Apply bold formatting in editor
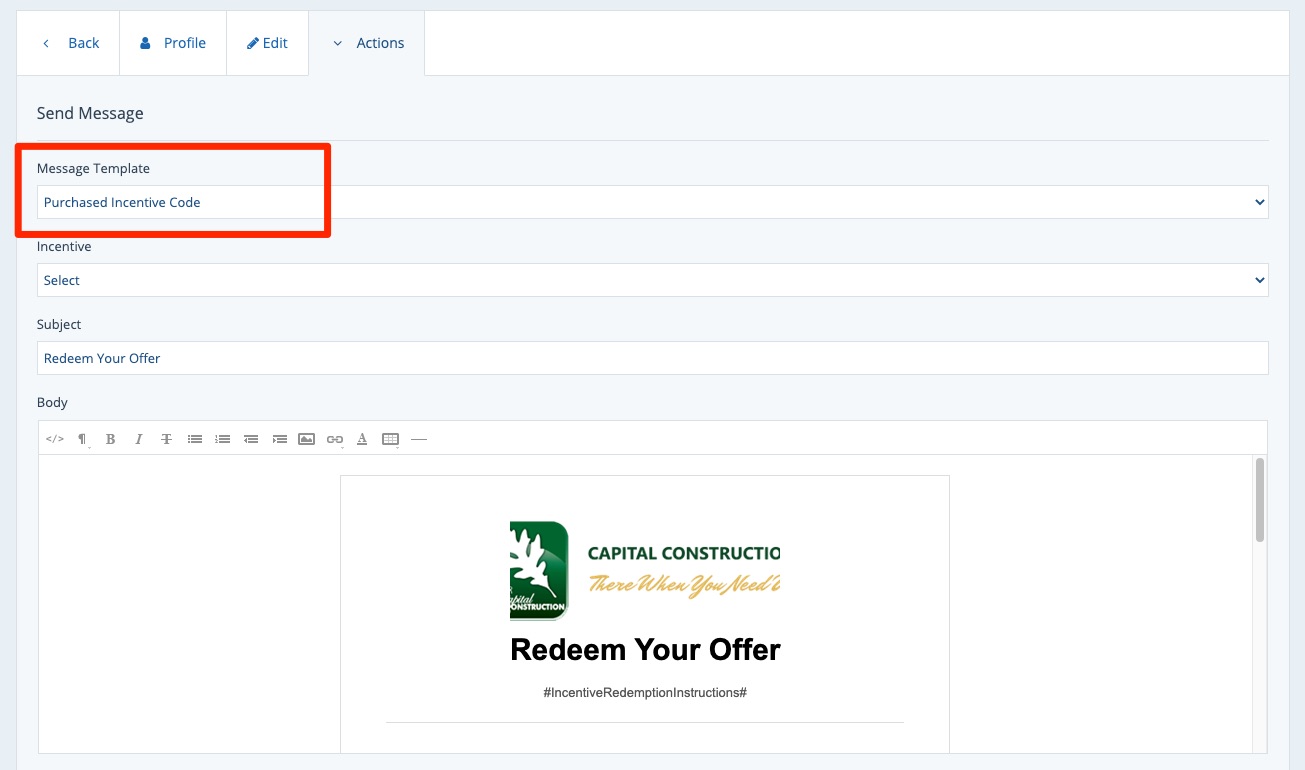The width and height of the screenshot is (1305, 770). coord(111,439)
